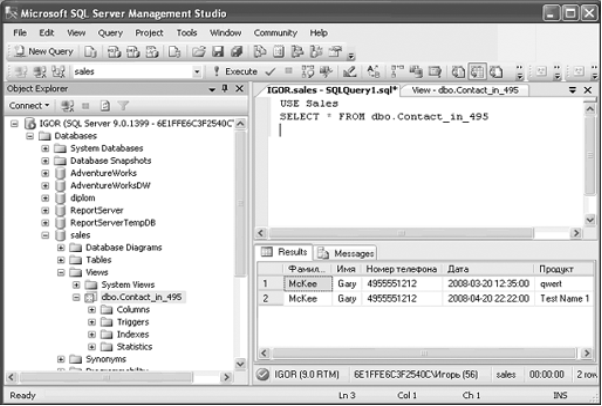The height and width of the screenshot is (406, 602).
Task: Open the Summary page icon
Action: coord(279,51)
